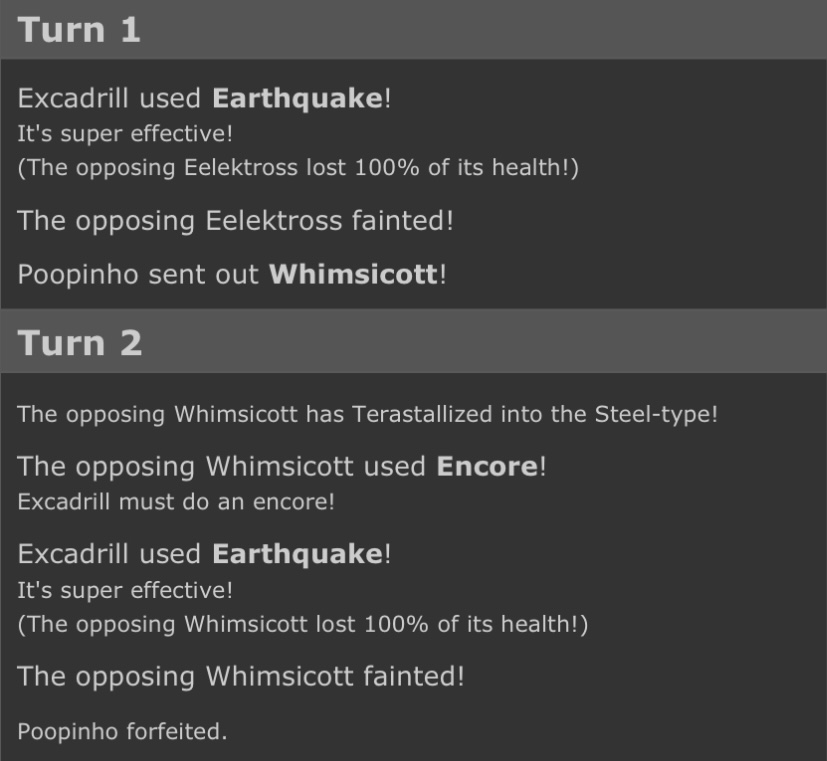Select bold Earthquake in Turn 2
Viewport: 827px width, 761px height.
pyautogui.click(x=297, y=554)
